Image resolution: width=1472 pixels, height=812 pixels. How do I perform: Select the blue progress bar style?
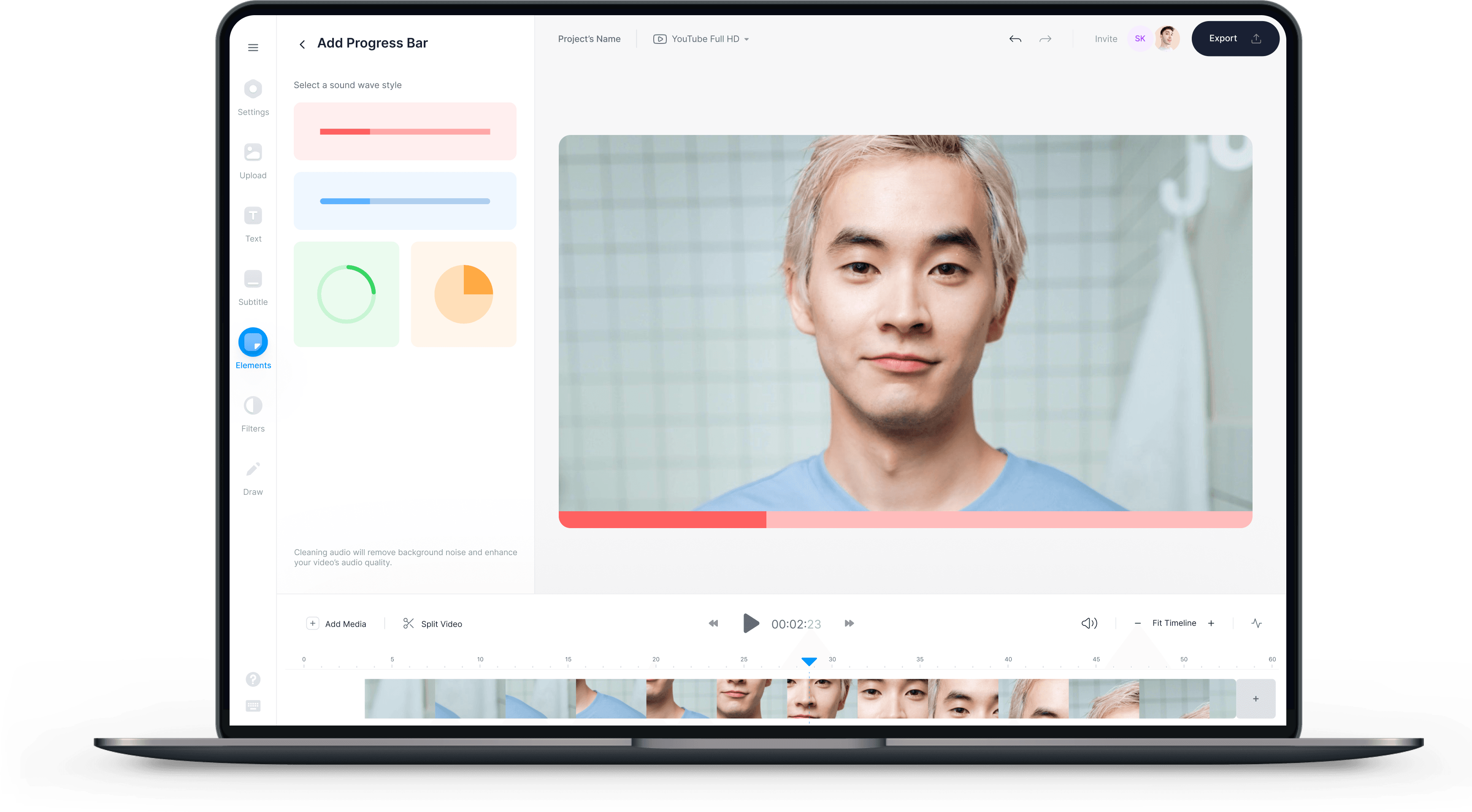[405, 200]
